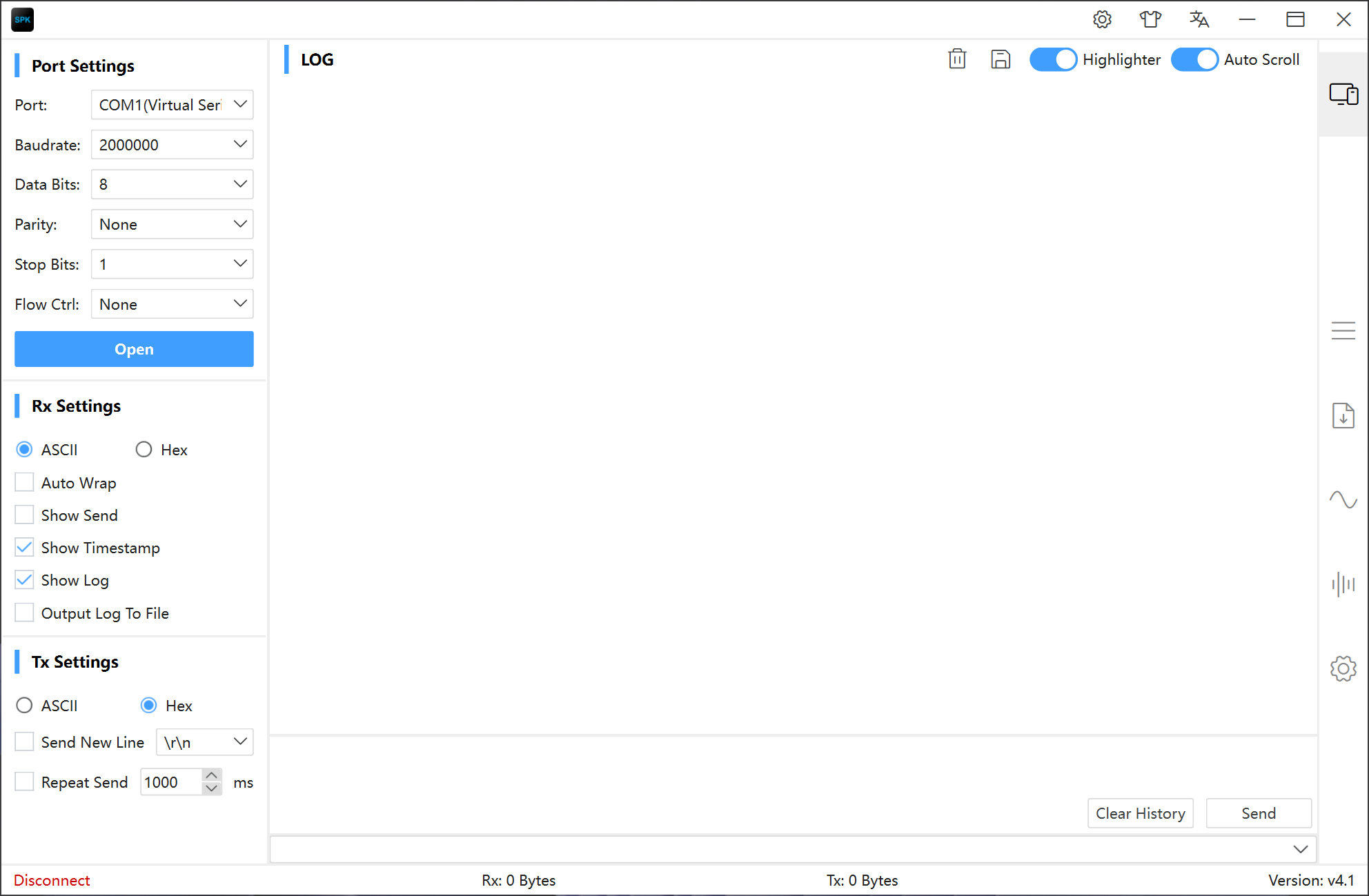
Task: Click the Rx: 0 Bytes counter
Action: (x=518, y=880)
